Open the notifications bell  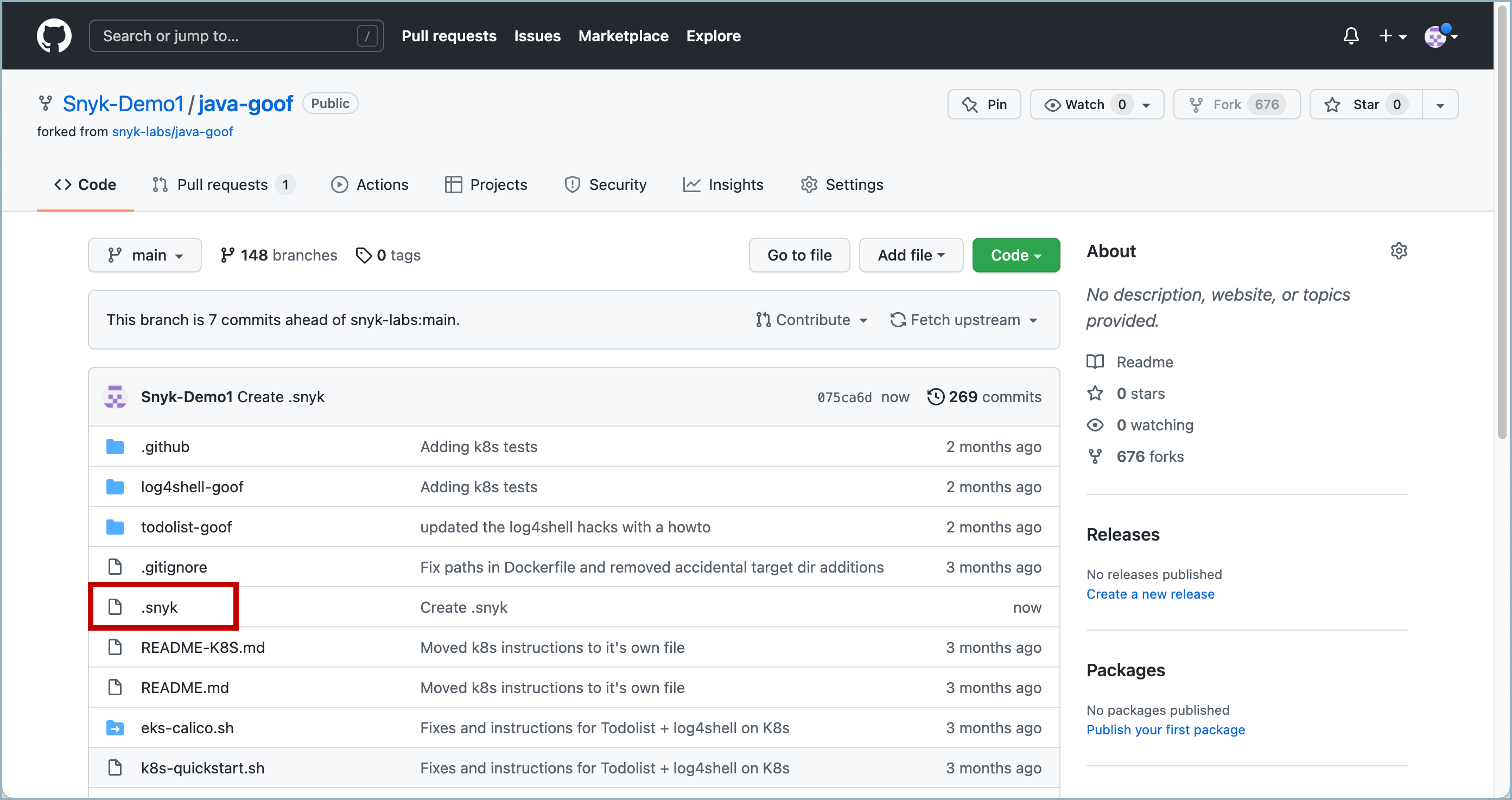click(x=1351, y=36)
